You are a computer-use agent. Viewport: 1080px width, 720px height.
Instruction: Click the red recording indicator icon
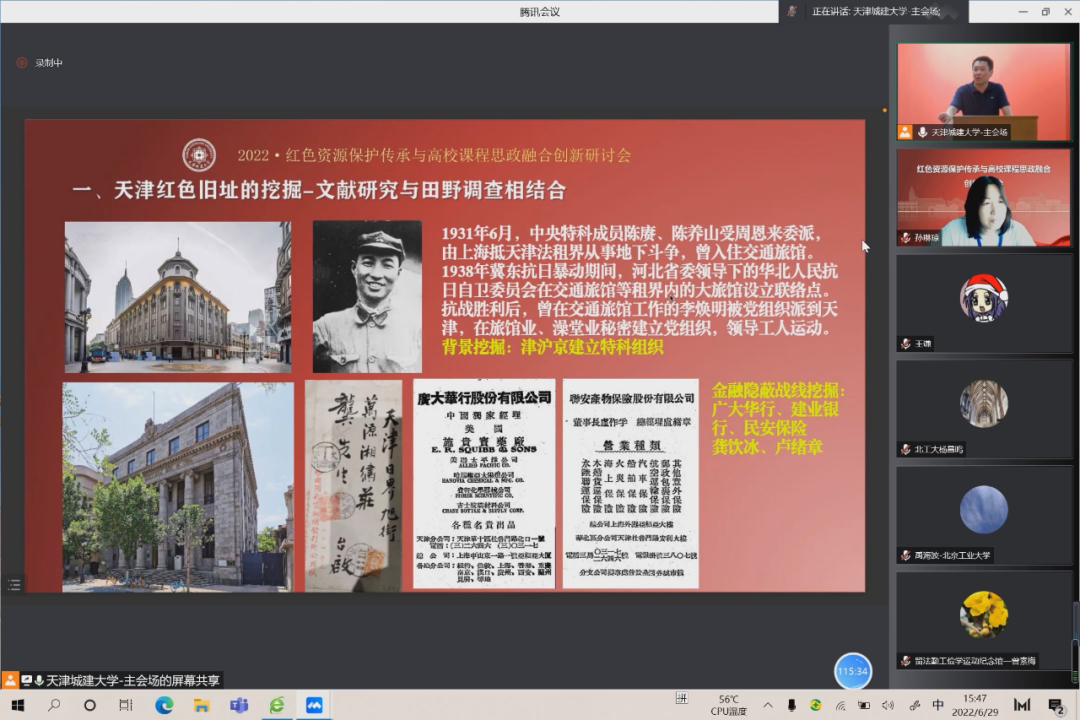pyautogui.click(x=22, y=63)
